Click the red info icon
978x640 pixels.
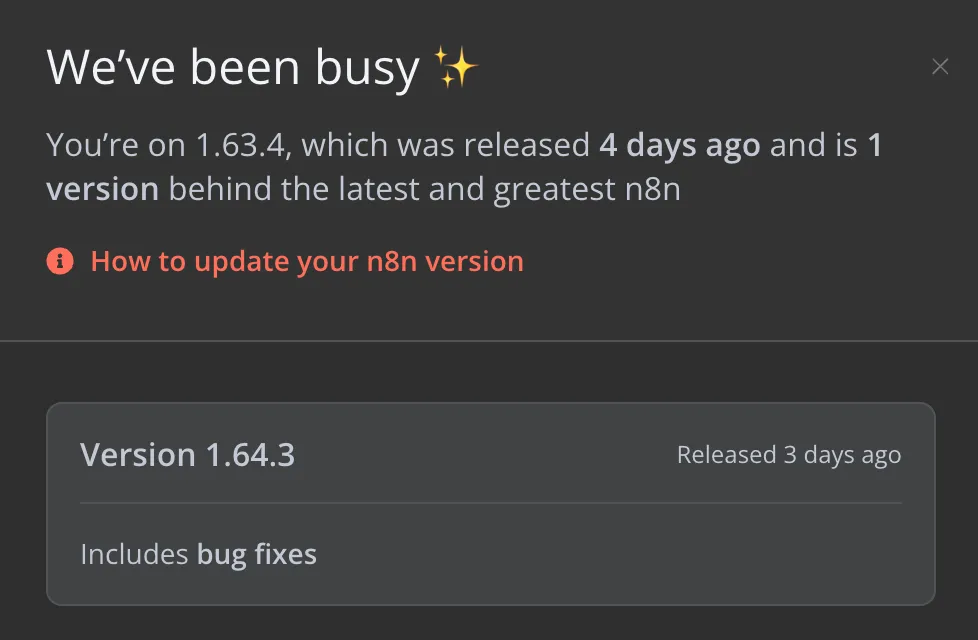point(60,262)
